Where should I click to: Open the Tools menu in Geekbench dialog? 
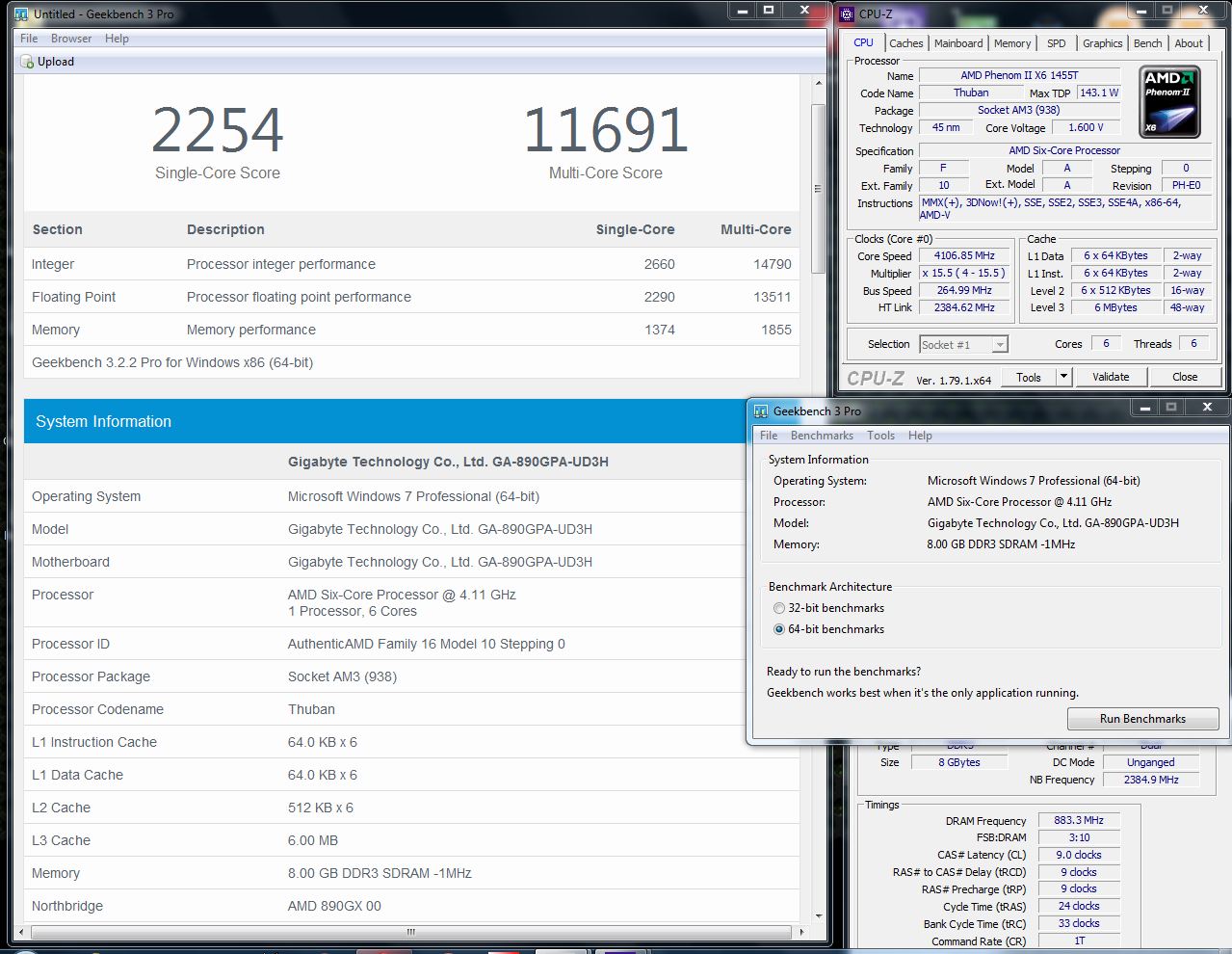tap(880, 436)
